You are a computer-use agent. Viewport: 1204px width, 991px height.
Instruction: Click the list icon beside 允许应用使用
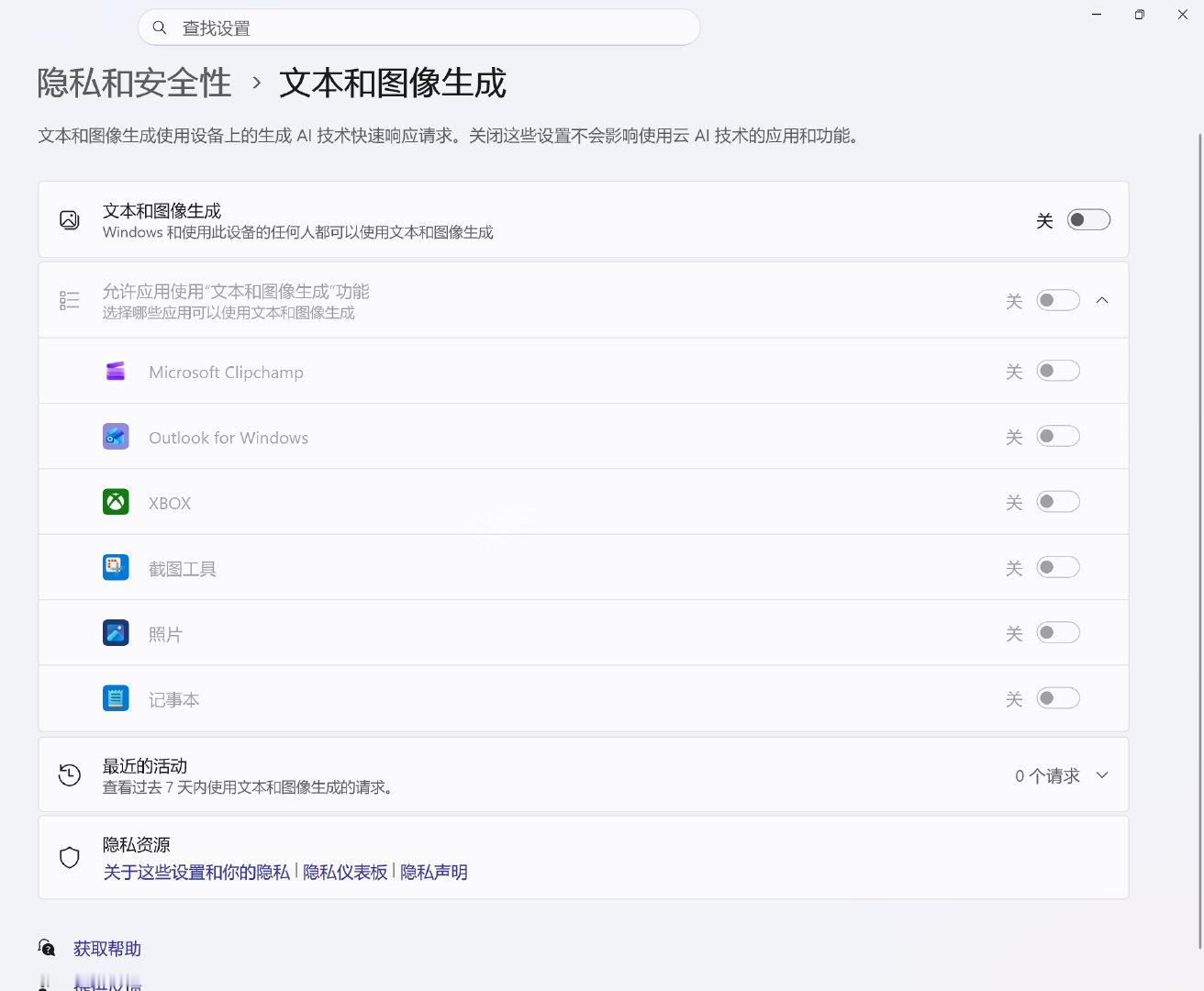pos(70,300)
